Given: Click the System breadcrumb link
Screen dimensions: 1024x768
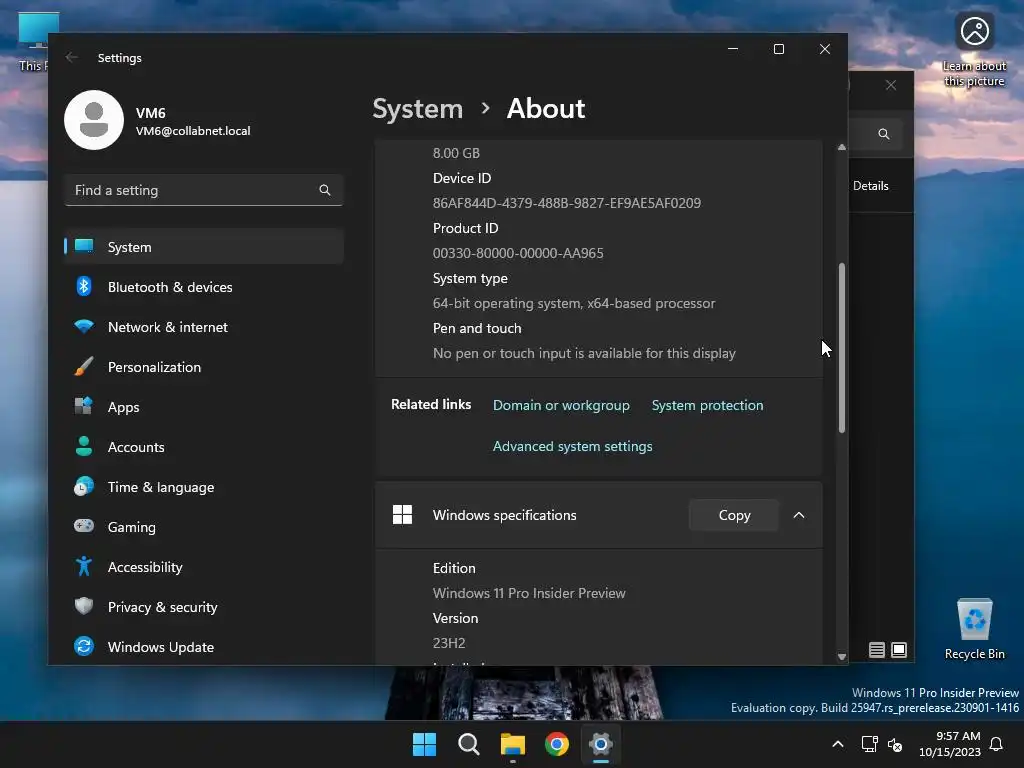Looking at the screenshot, I should (x=417, y=108).
